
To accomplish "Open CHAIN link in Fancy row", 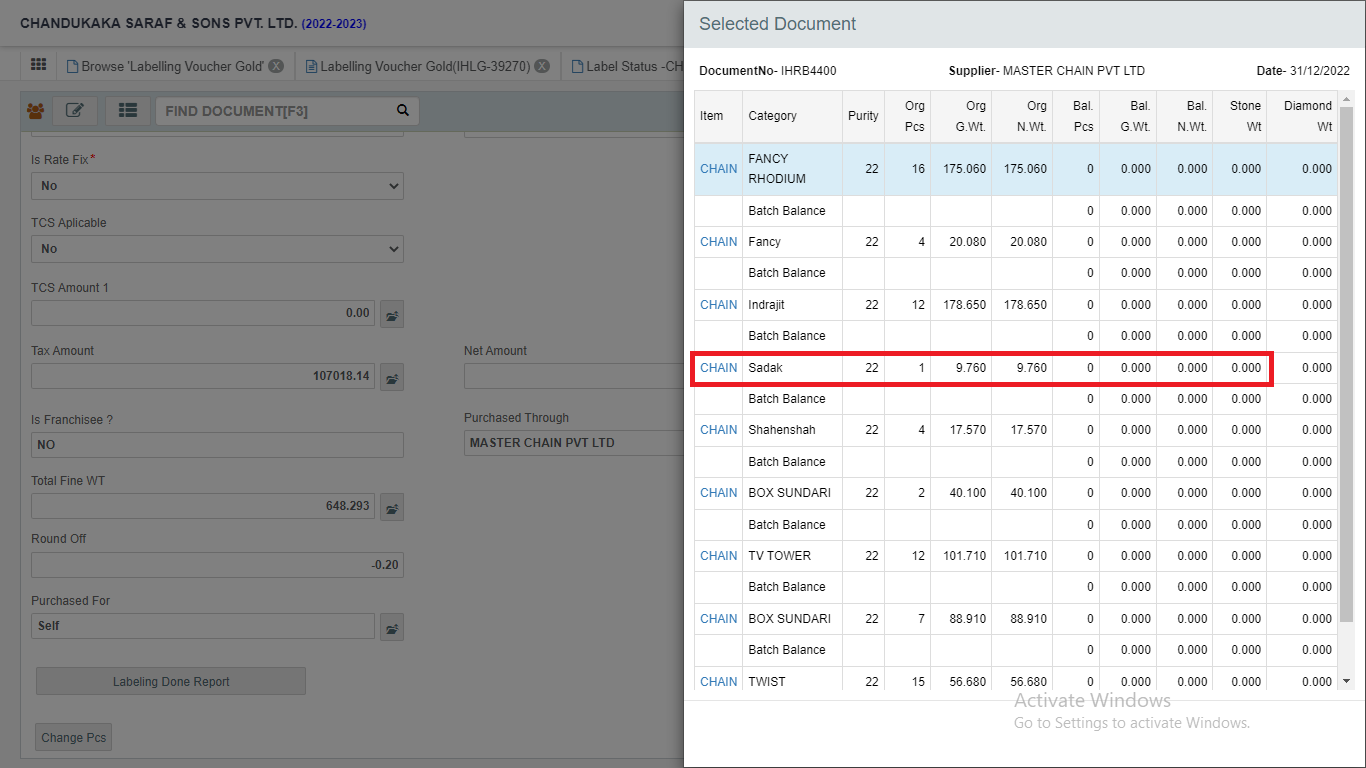I will (x=718, y=242).
